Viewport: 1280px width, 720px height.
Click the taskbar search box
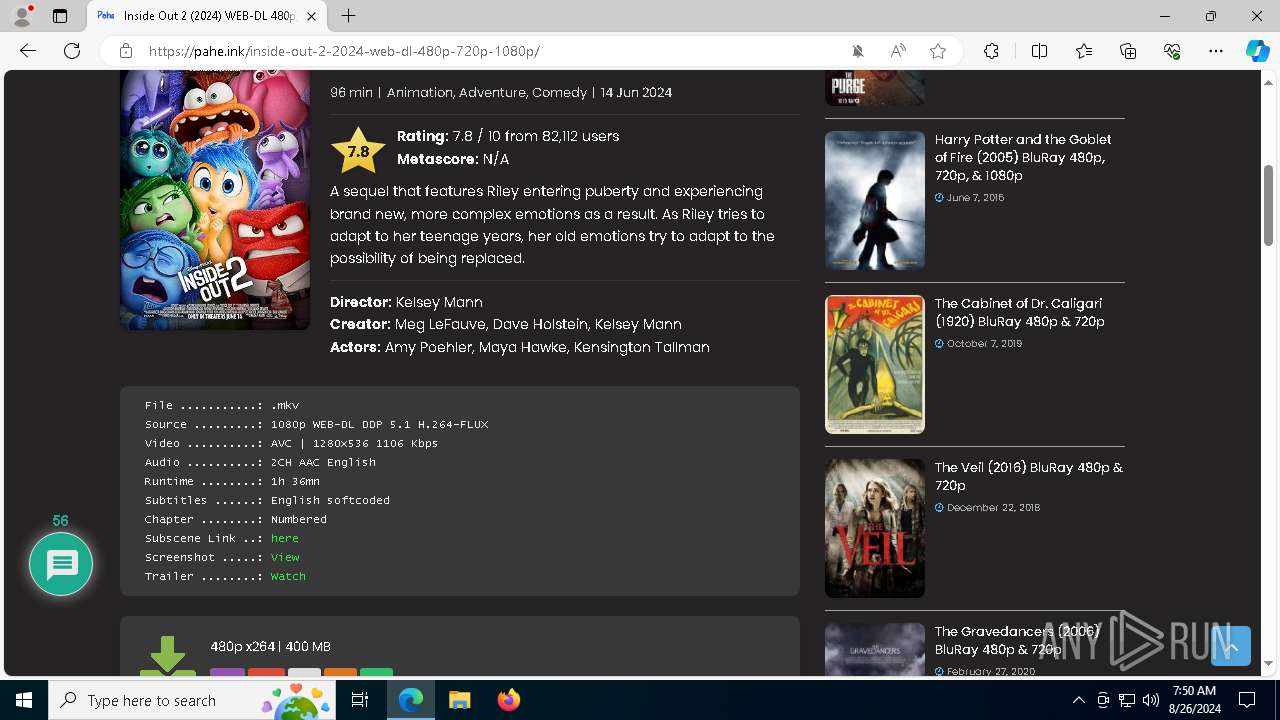(190, 700)
